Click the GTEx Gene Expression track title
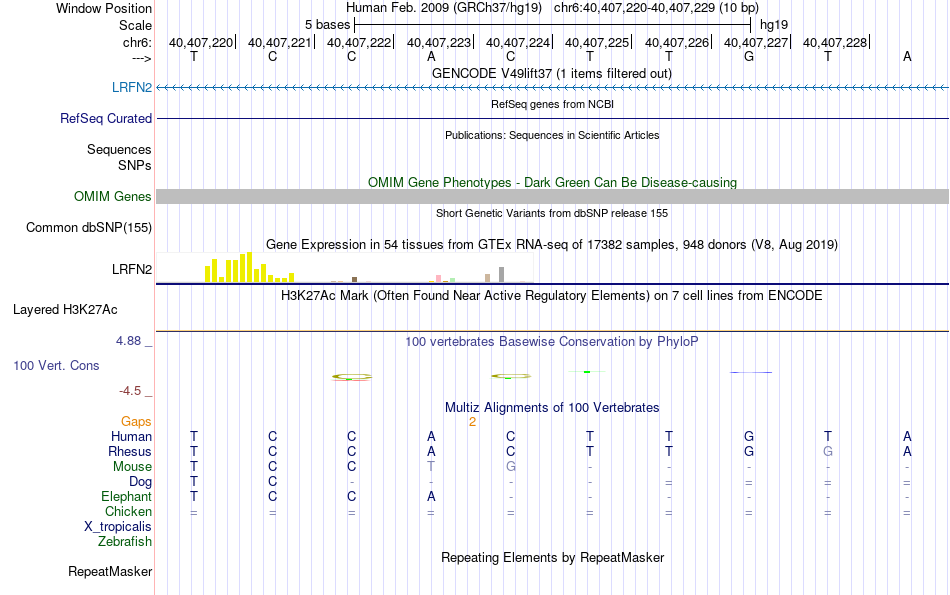The width and height of the screenshot is (950, 595). click(x=552, y=245)
